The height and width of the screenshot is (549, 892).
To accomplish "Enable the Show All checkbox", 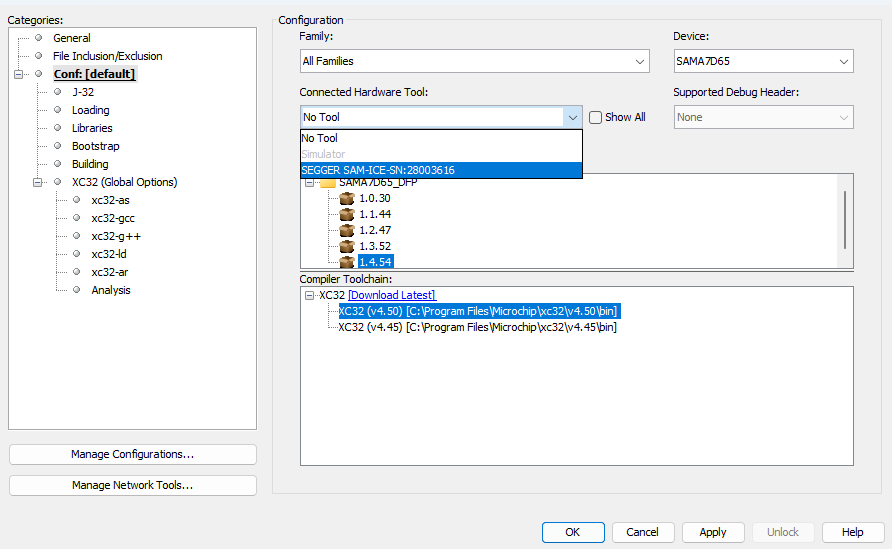I will pyautogui.click(x=596, y=117).
